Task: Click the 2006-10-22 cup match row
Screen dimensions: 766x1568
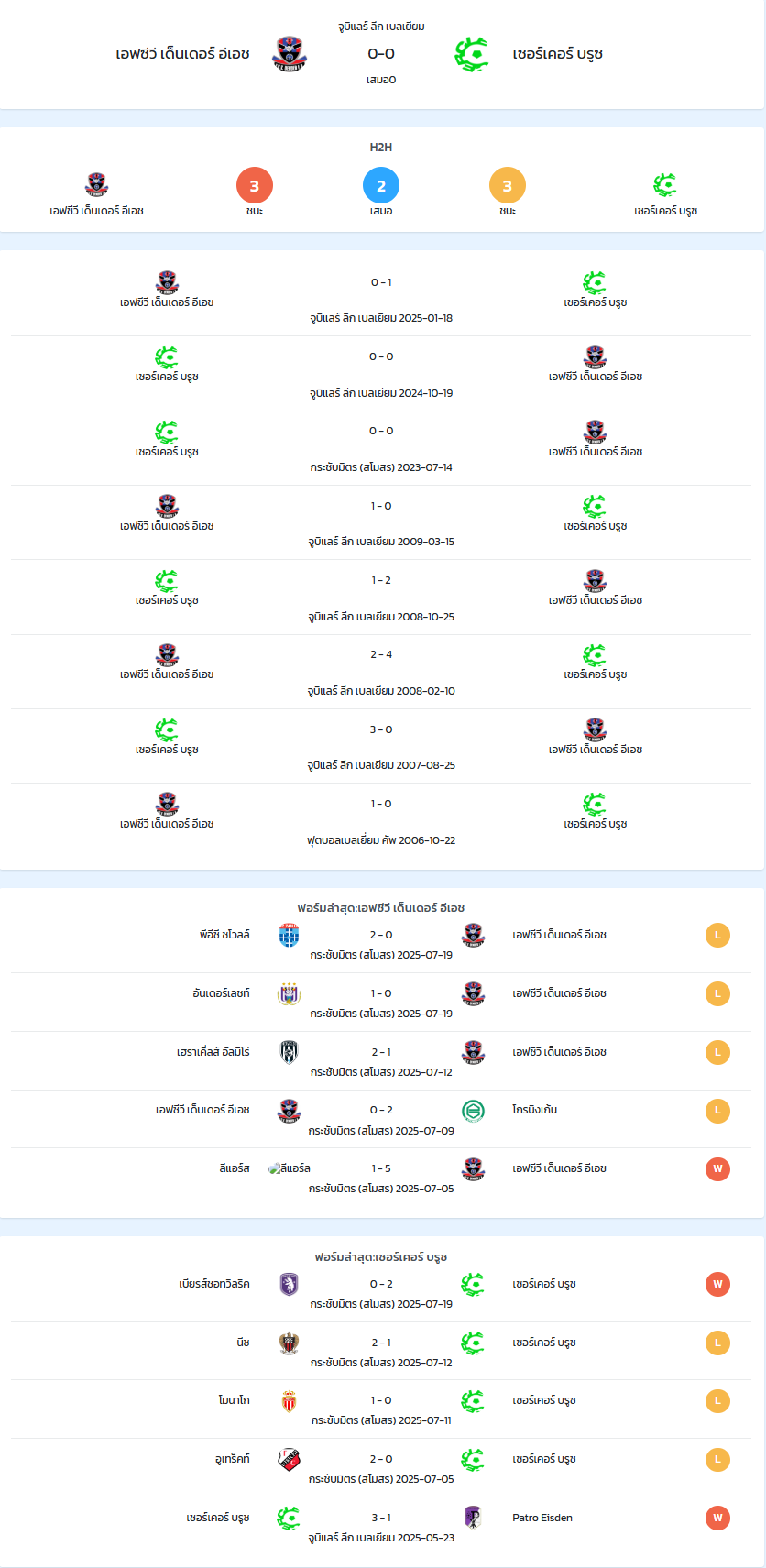Action: point(381,821)
